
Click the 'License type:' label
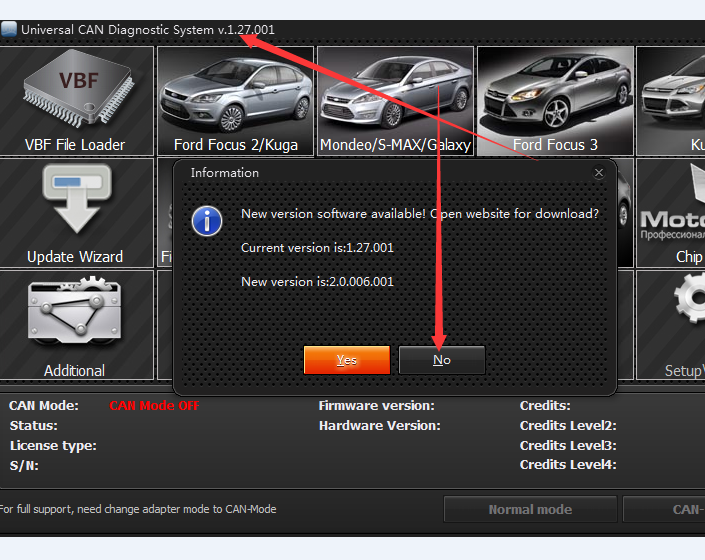tap(54, 446)
